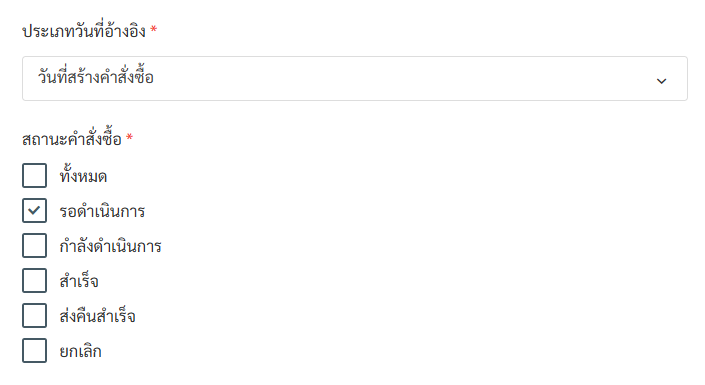Enable the กำลังดำเนินการ checkbox
The height and width of the screenshot is (385, 705).
[x=35, y=246]
